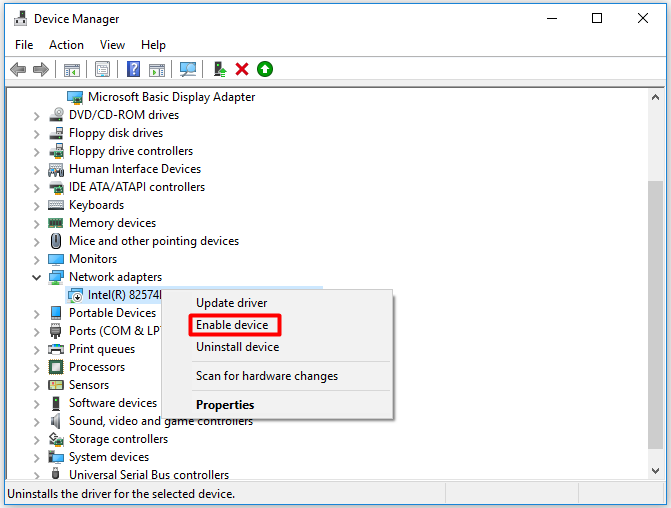671x508 pixels.
Task: Click the mouse icon for pointing devices
Action: 56,241
